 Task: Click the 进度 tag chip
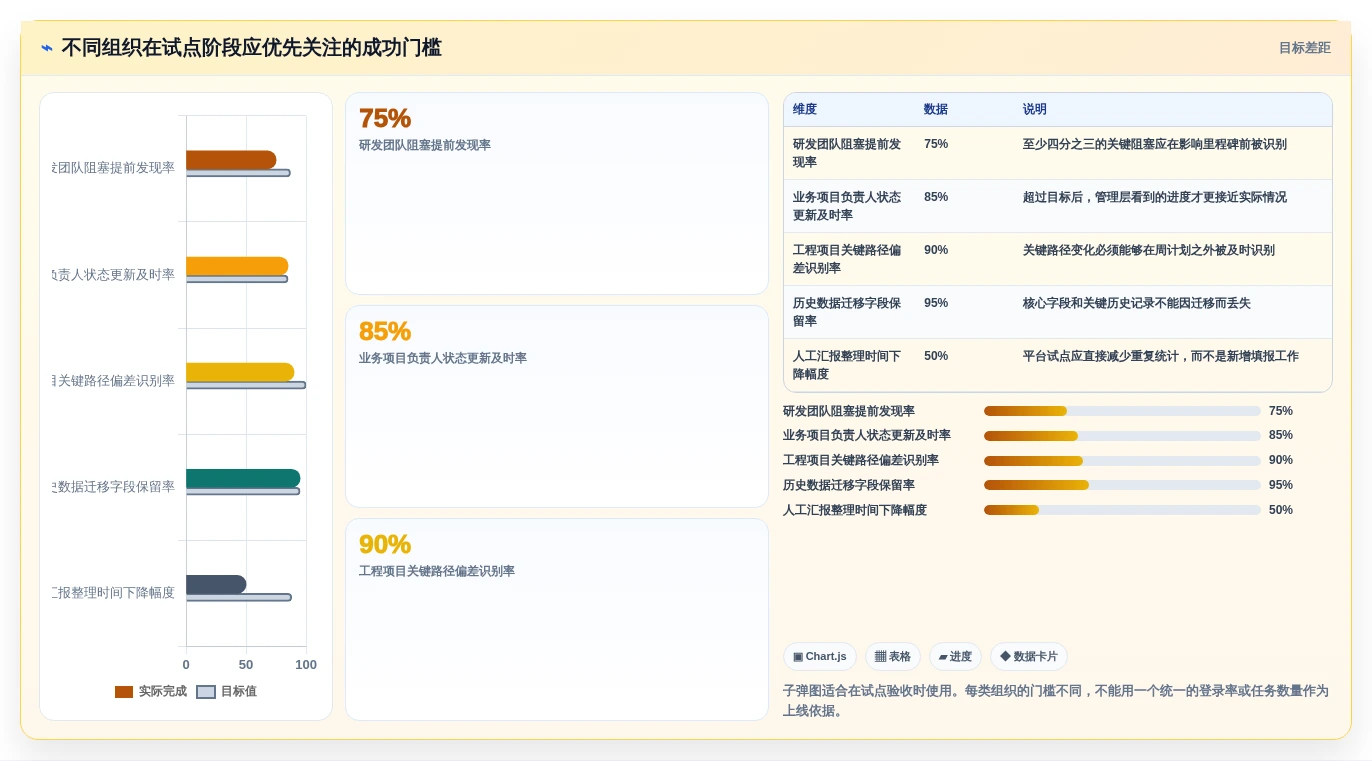(955, 657)
